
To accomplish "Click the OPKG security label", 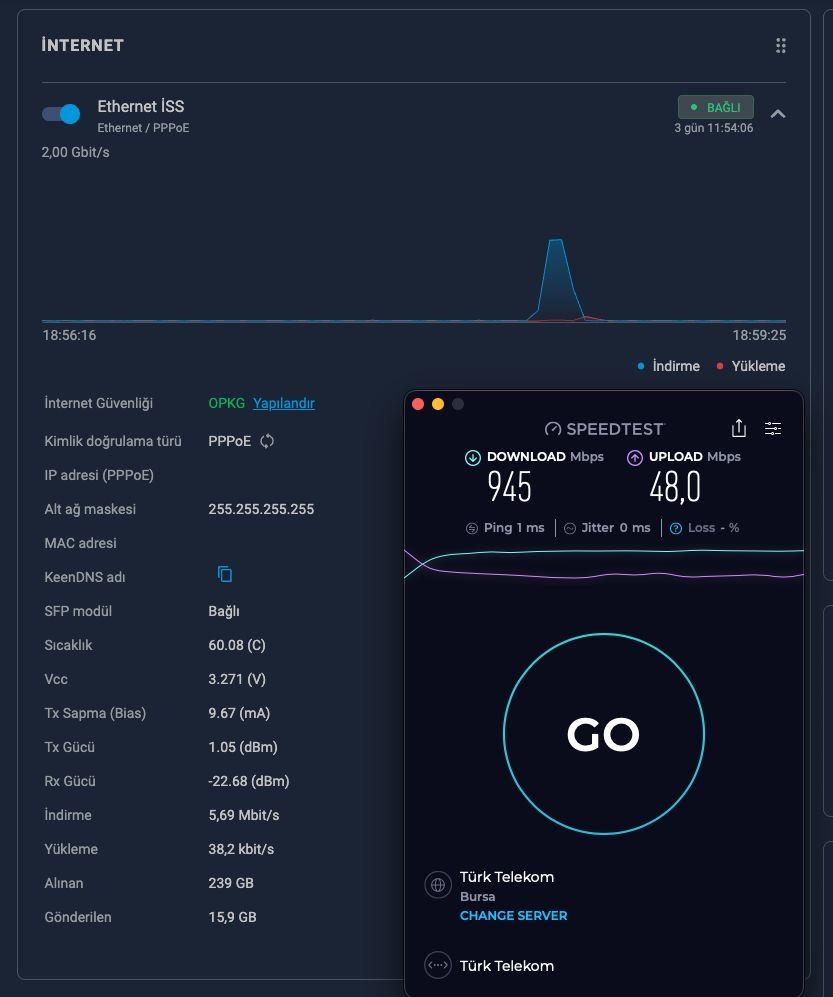I will point(226,403).
